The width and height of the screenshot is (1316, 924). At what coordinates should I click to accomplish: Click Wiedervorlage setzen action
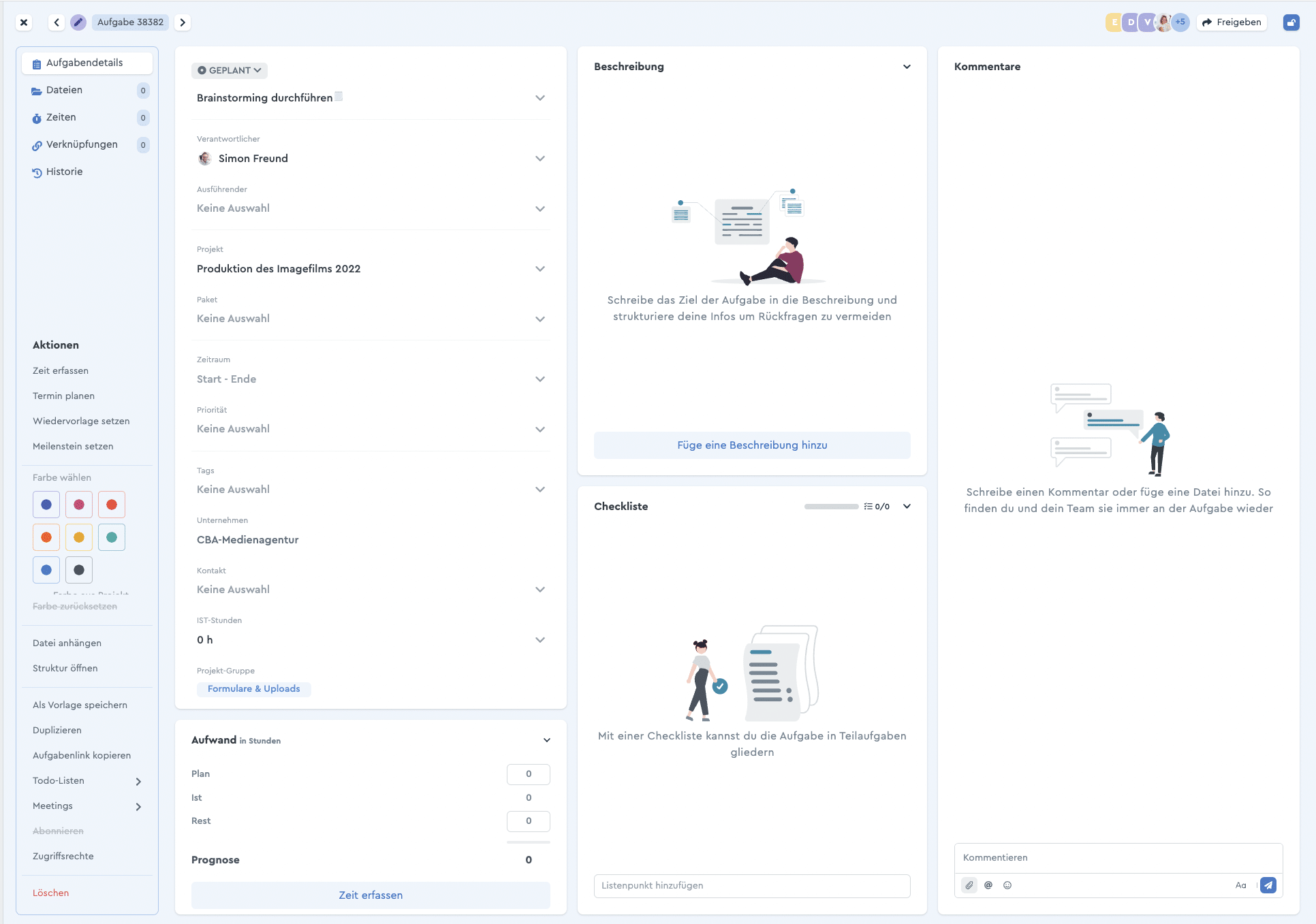[x=81, y=421]
